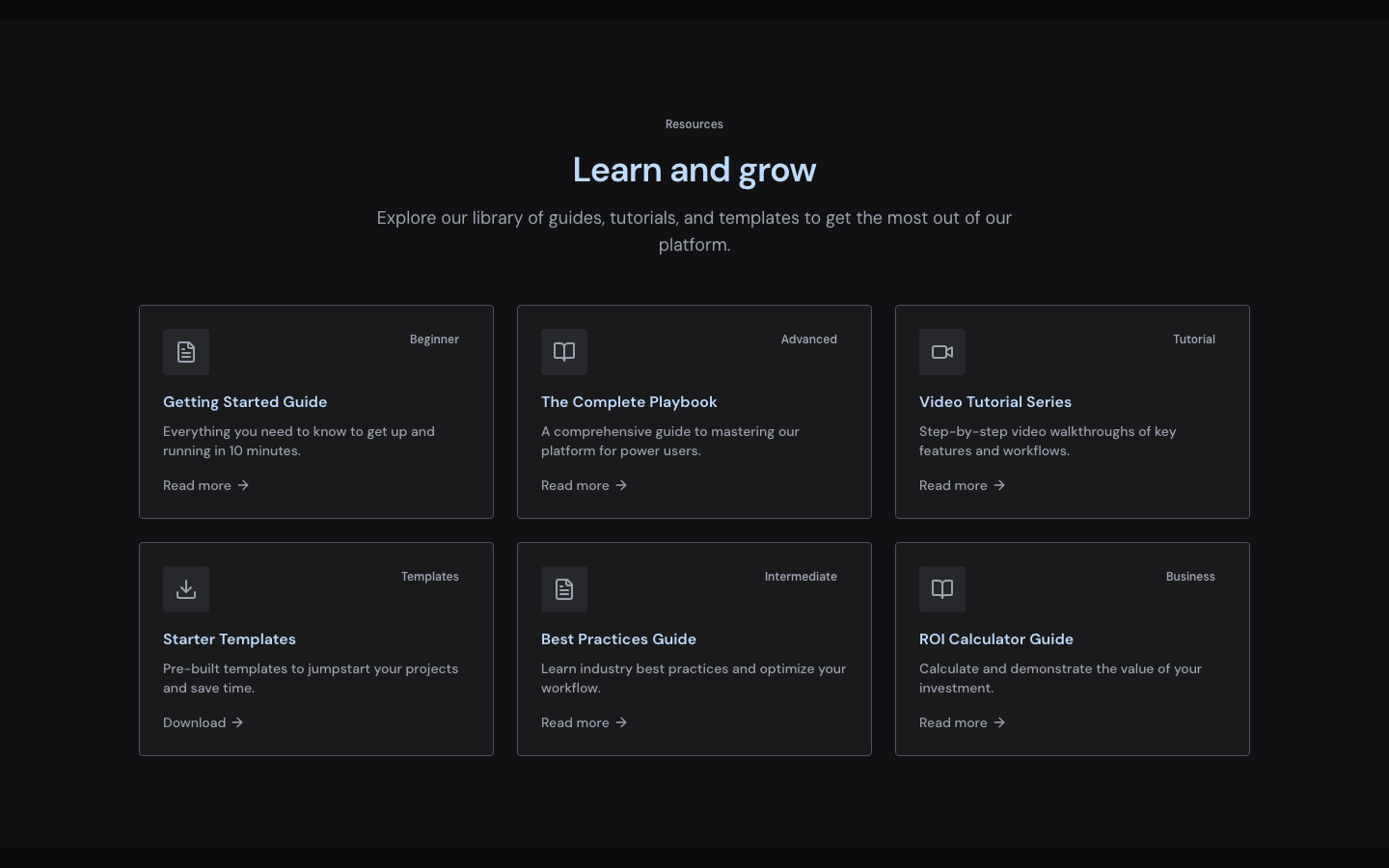
Task: Click the Business badge on ROI Calculator Guide
Action: pyautogui.click(x=1190, y=577)
